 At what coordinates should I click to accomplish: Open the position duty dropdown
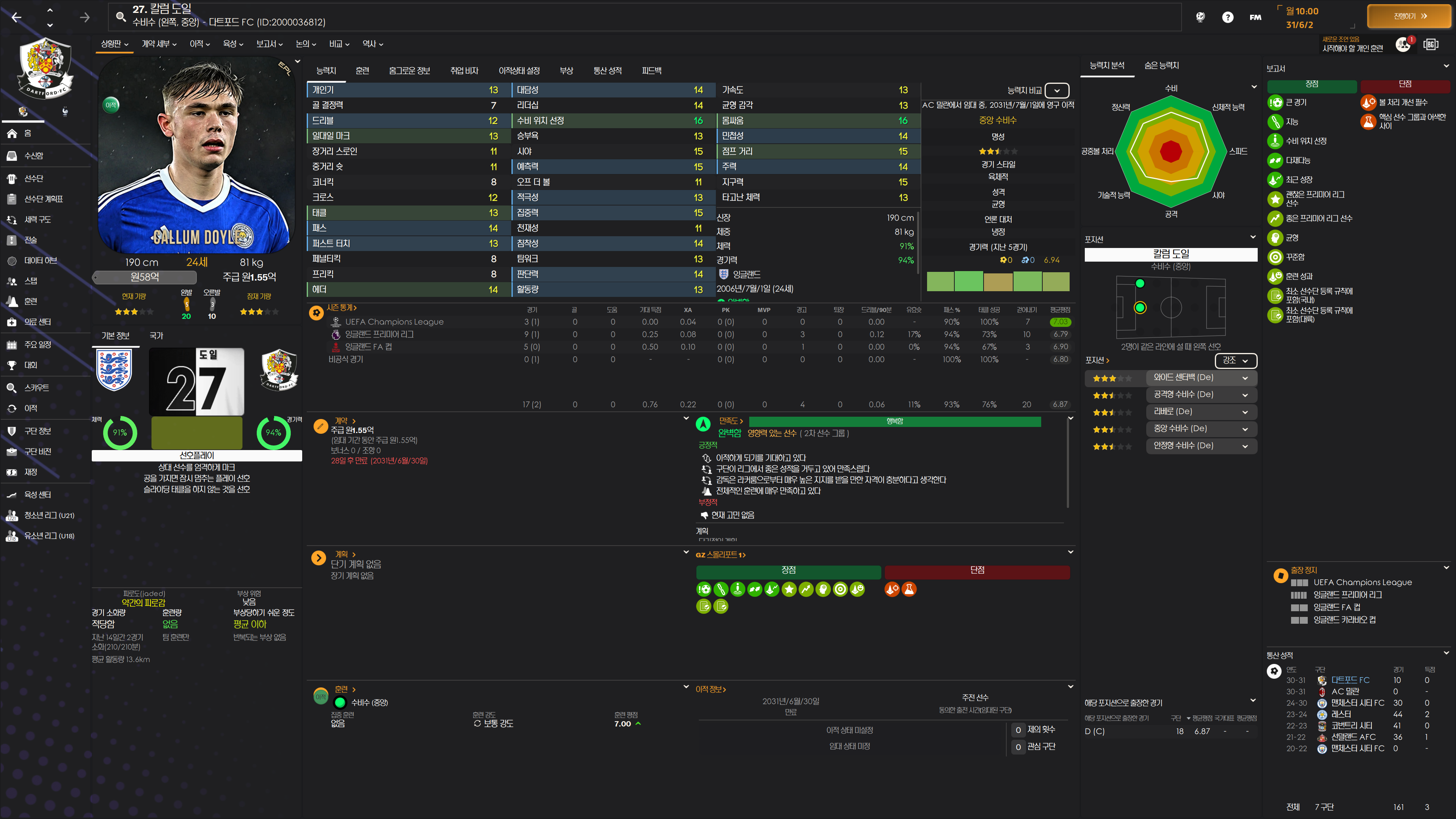1236,361
